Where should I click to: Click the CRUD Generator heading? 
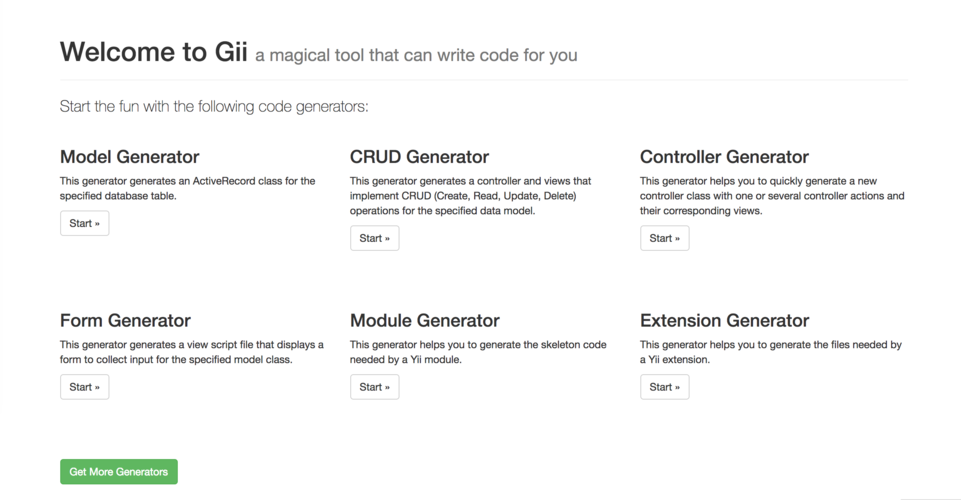pyautogui.click(x=419, y=157)
